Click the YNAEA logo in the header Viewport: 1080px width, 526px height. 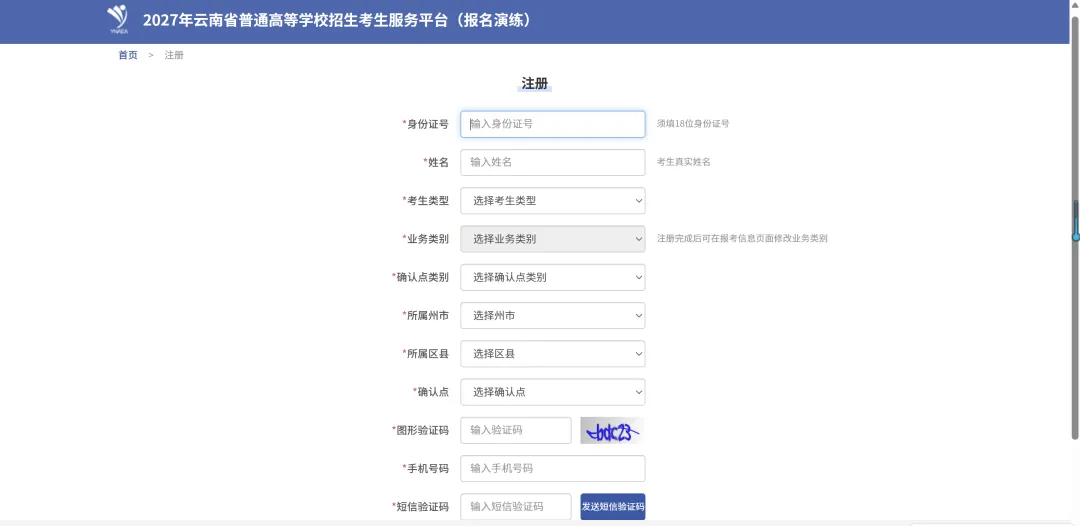[118, 19]
